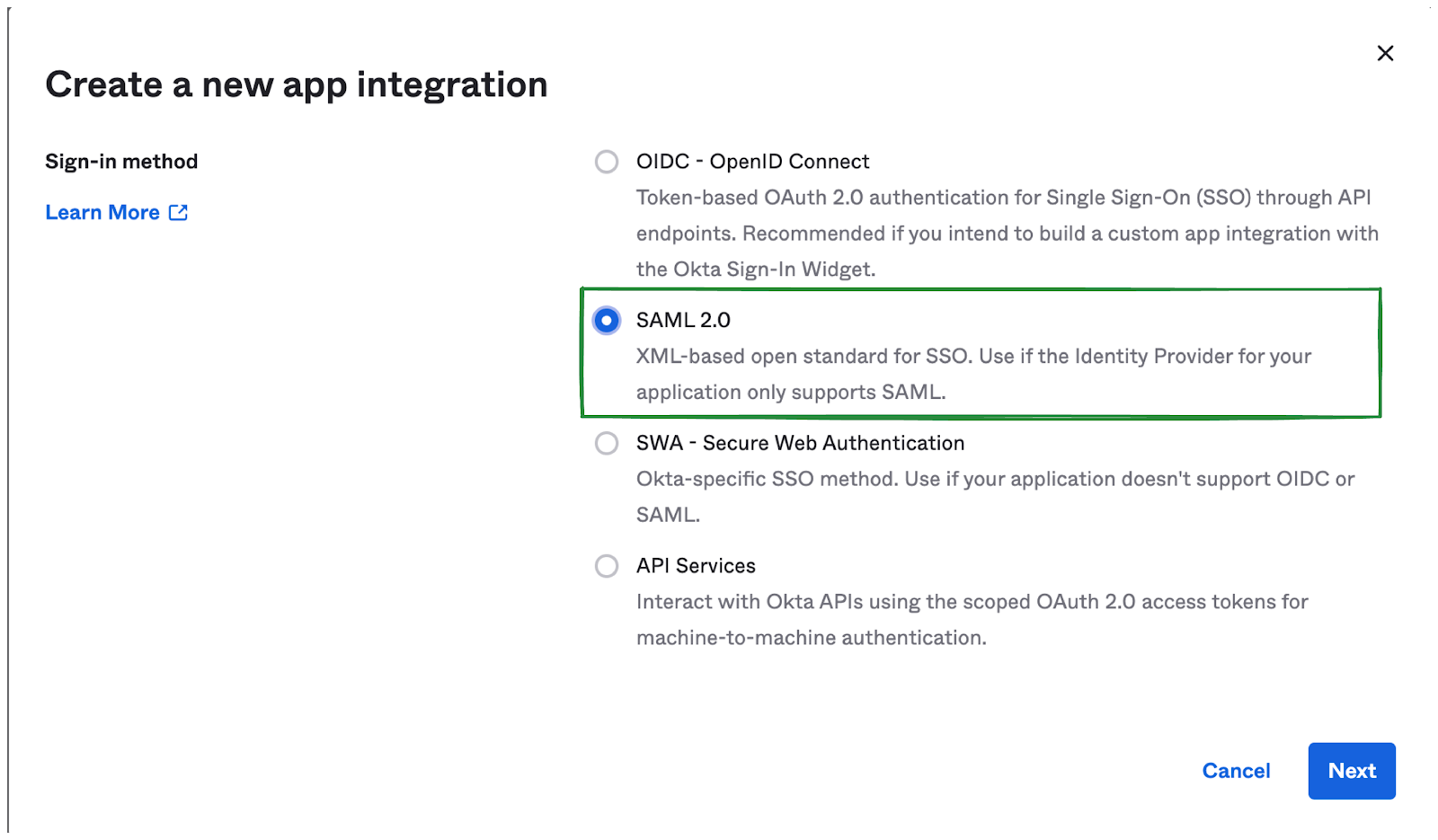Image resolution: width=1438 pixels, height=840 pixels.
Task: Cancel the new app integration dialog
Action: click(x=1236, y=771)
